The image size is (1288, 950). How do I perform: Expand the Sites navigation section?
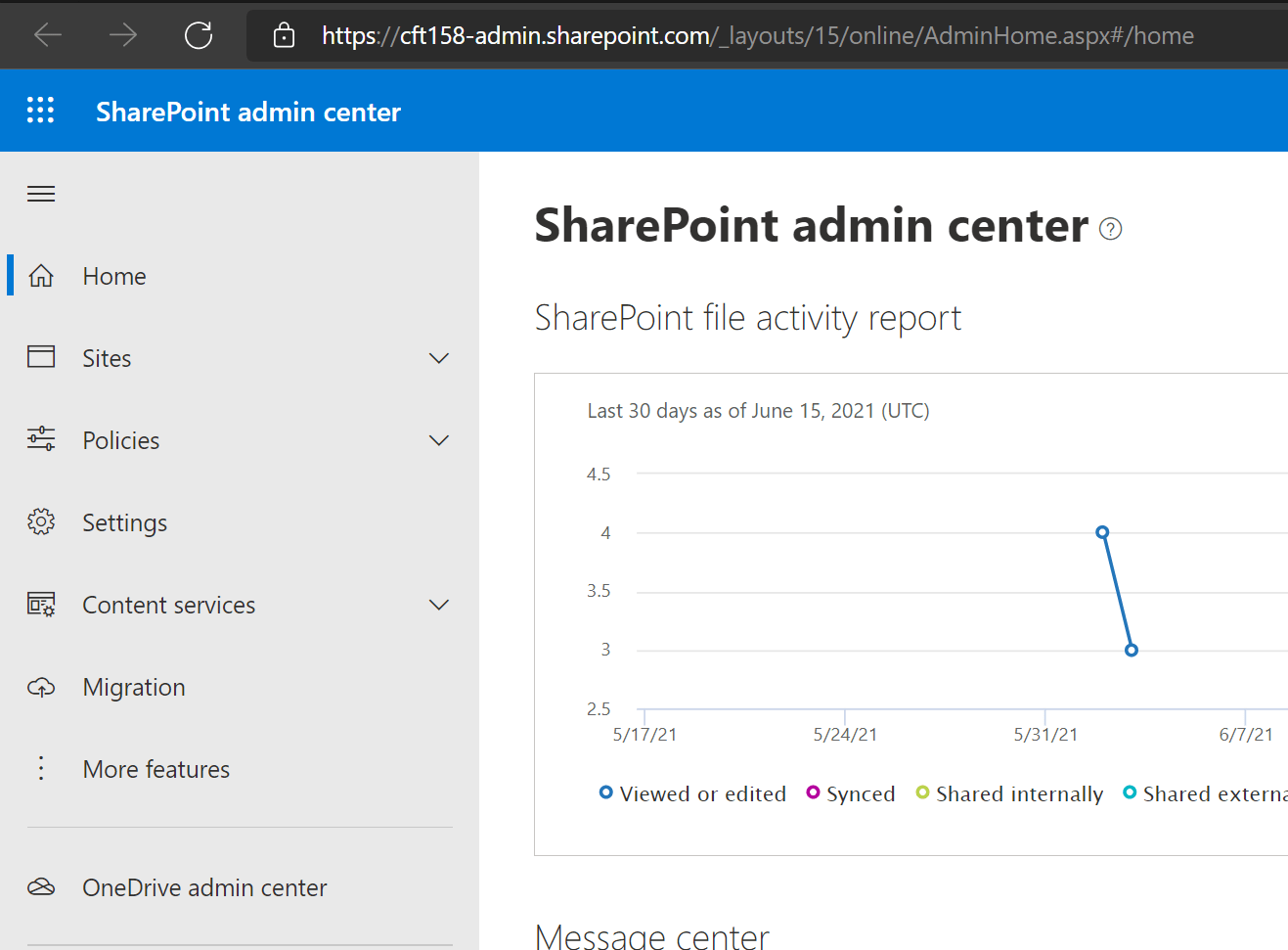(x=439, y=358)
